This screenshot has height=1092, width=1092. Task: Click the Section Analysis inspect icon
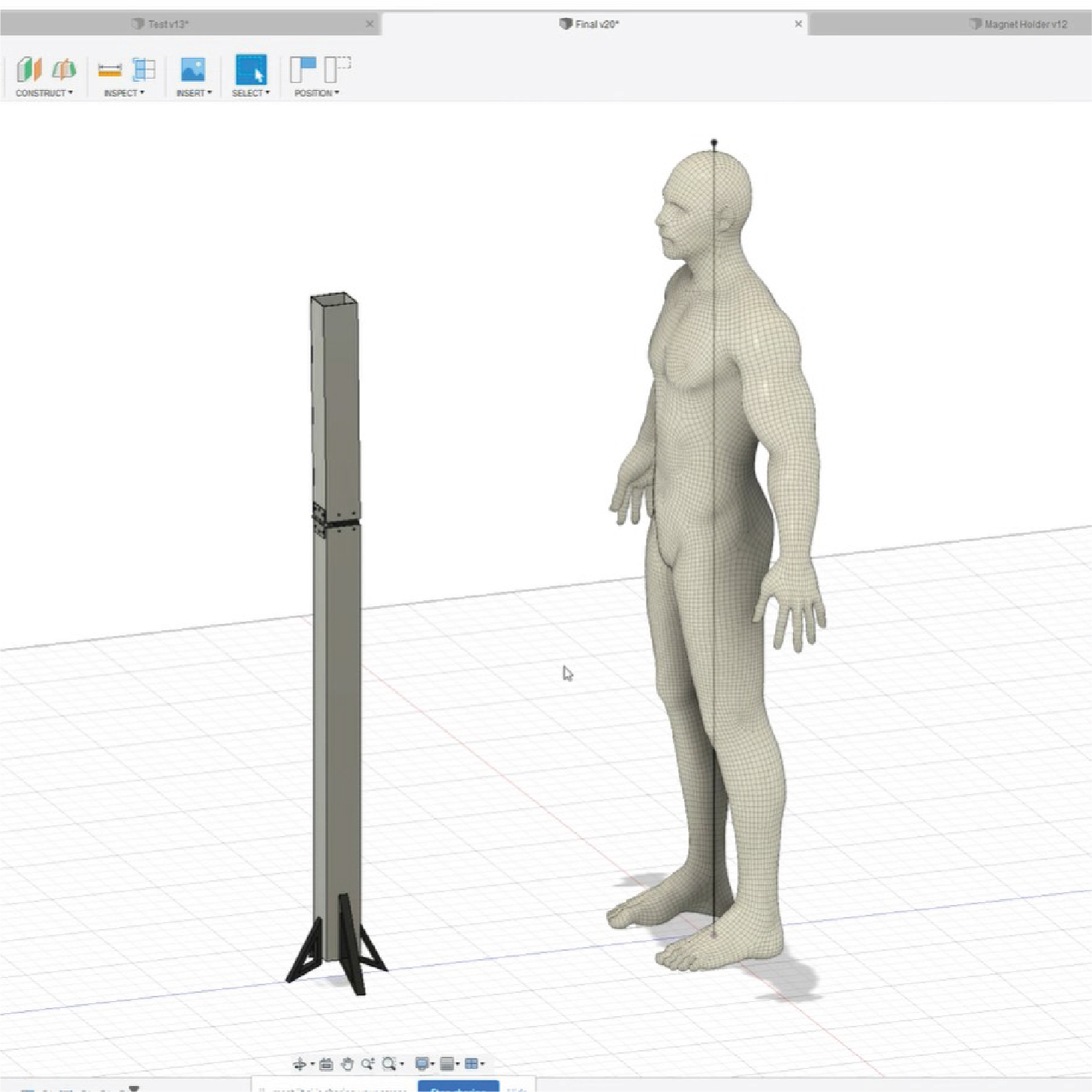click(x=143, y=70)
